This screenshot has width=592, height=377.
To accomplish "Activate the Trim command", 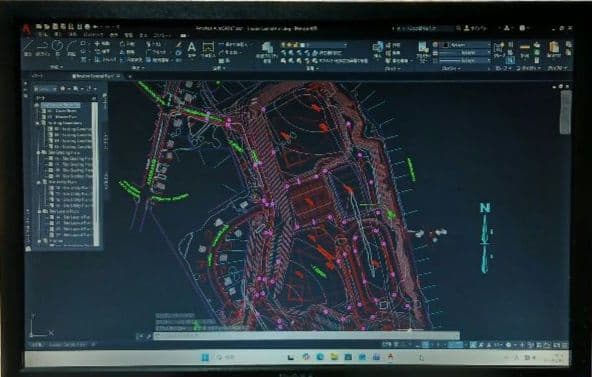I will pos(155,44).
